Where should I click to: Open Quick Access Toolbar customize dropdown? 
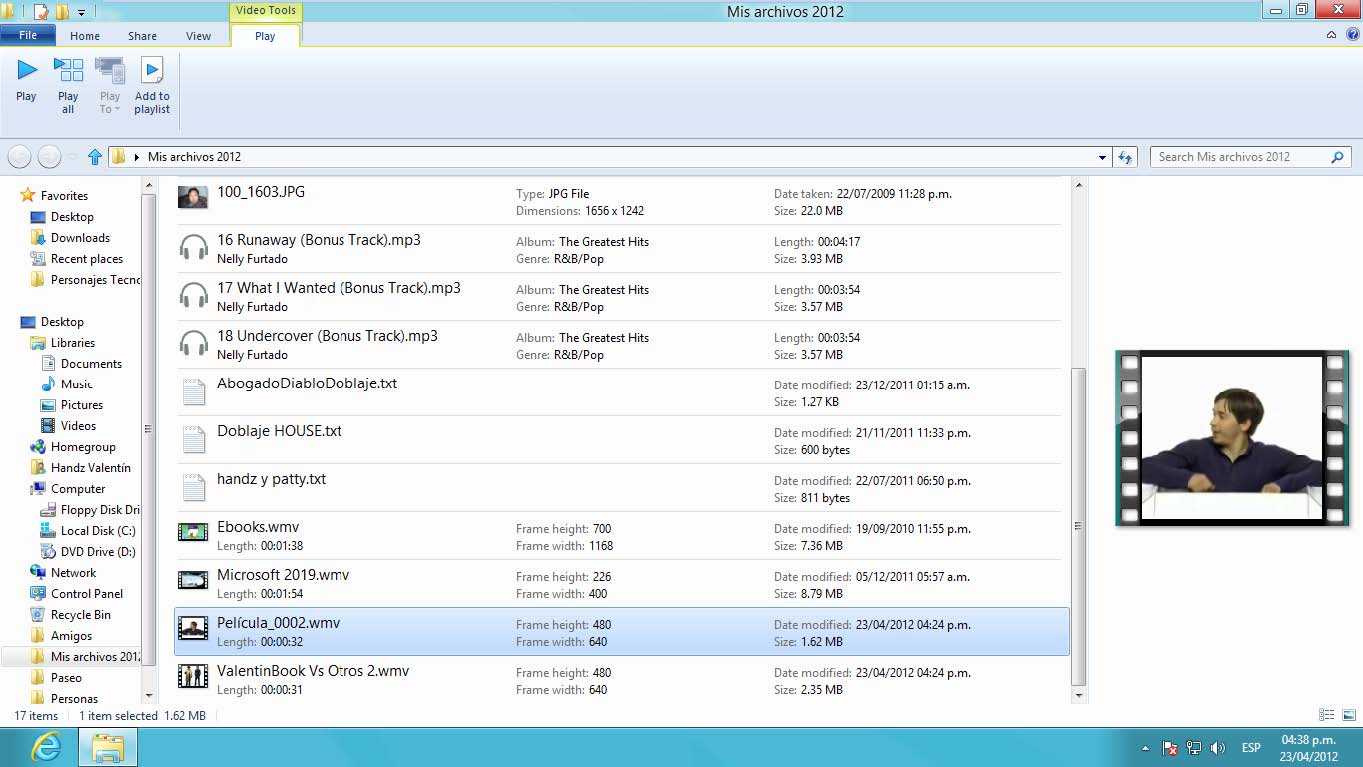pyautogui.click(x=81, y=12)
